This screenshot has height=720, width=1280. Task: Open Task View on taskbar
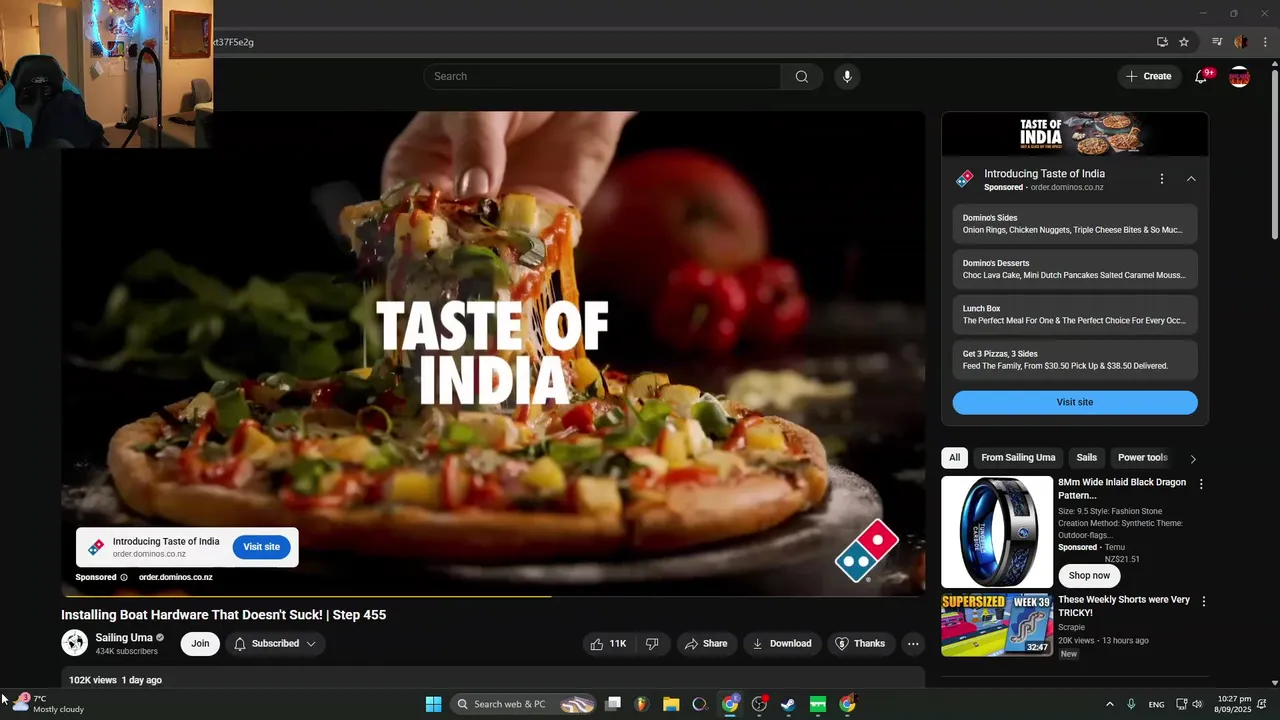click(613, 704)
